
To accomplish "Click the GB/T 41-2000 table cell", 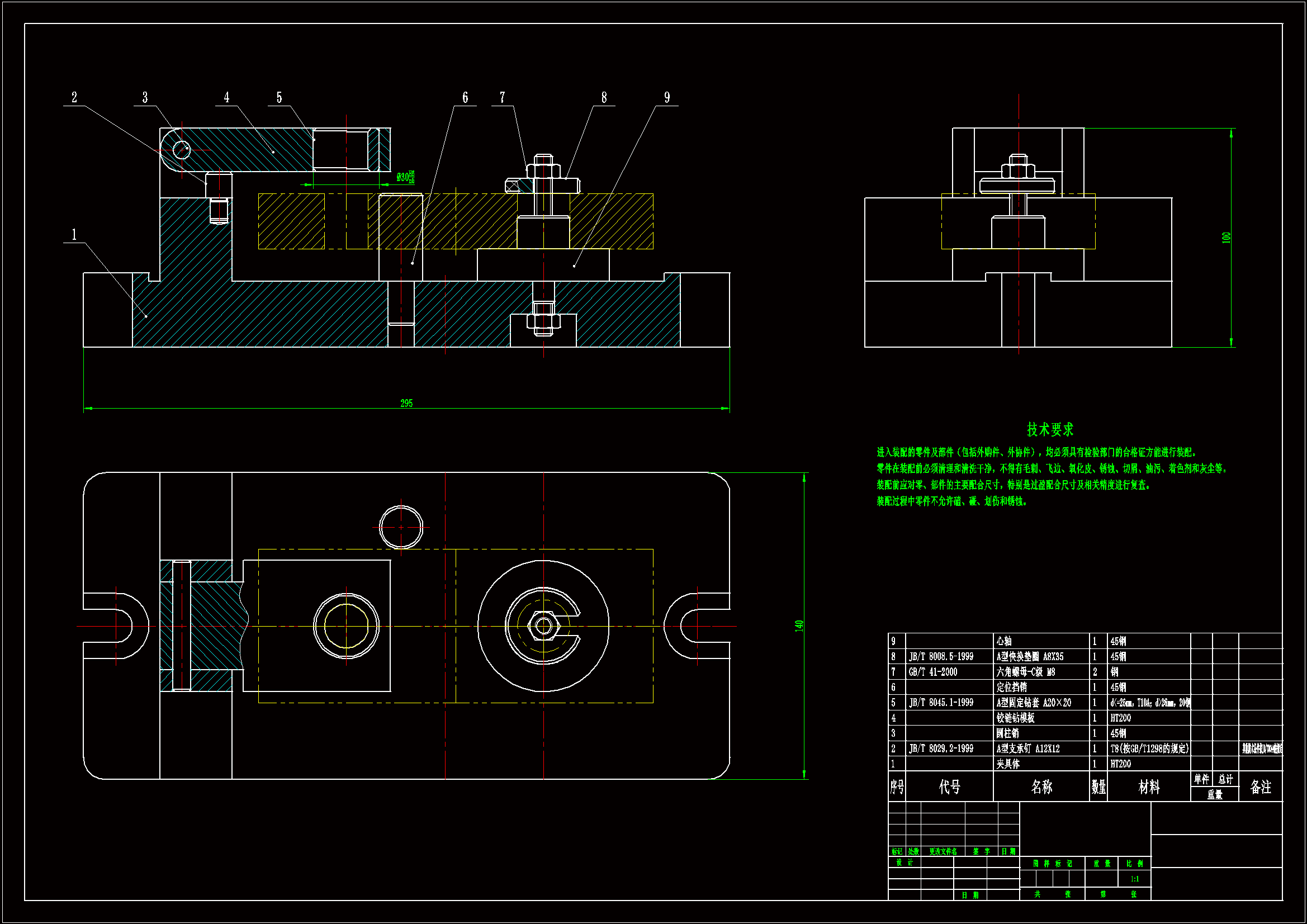I will click(x=933, y=672).
